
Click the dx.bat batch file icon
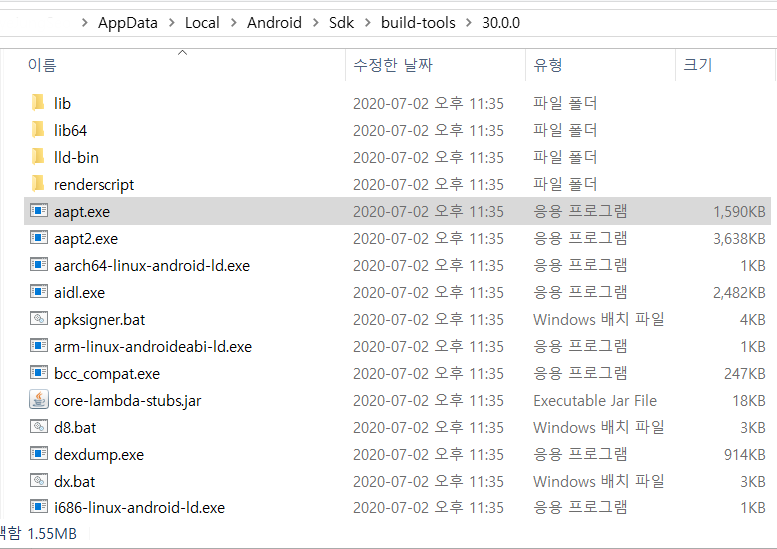tap(39, 481)
